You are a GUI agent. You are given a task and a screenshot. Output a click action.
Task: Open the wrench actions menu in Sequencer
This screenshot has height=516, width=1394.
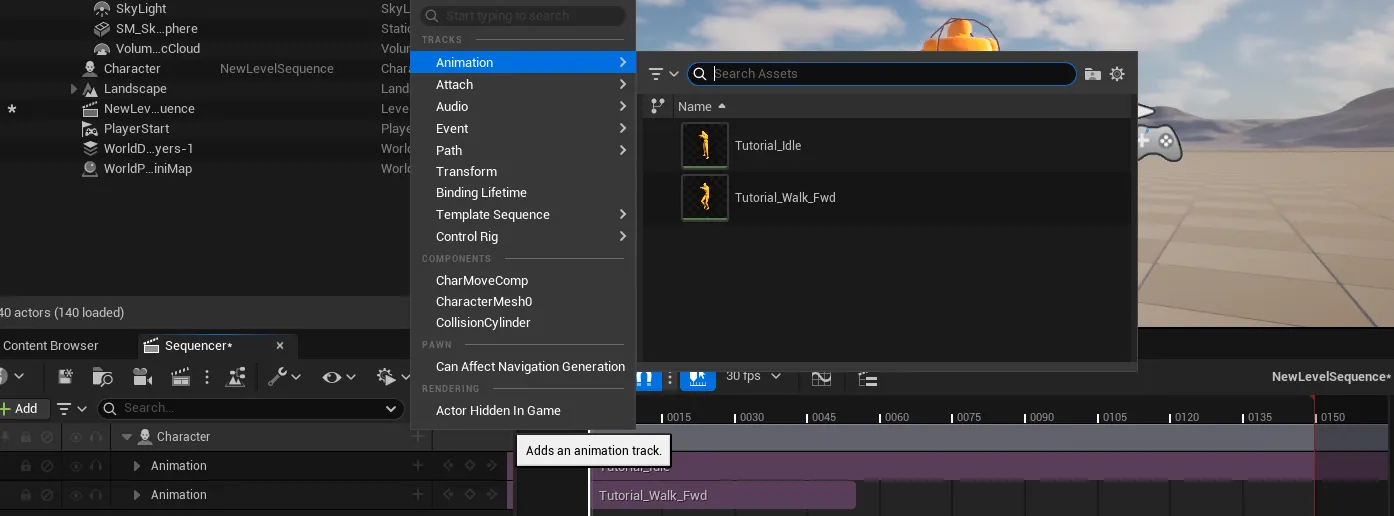[285, 377]
